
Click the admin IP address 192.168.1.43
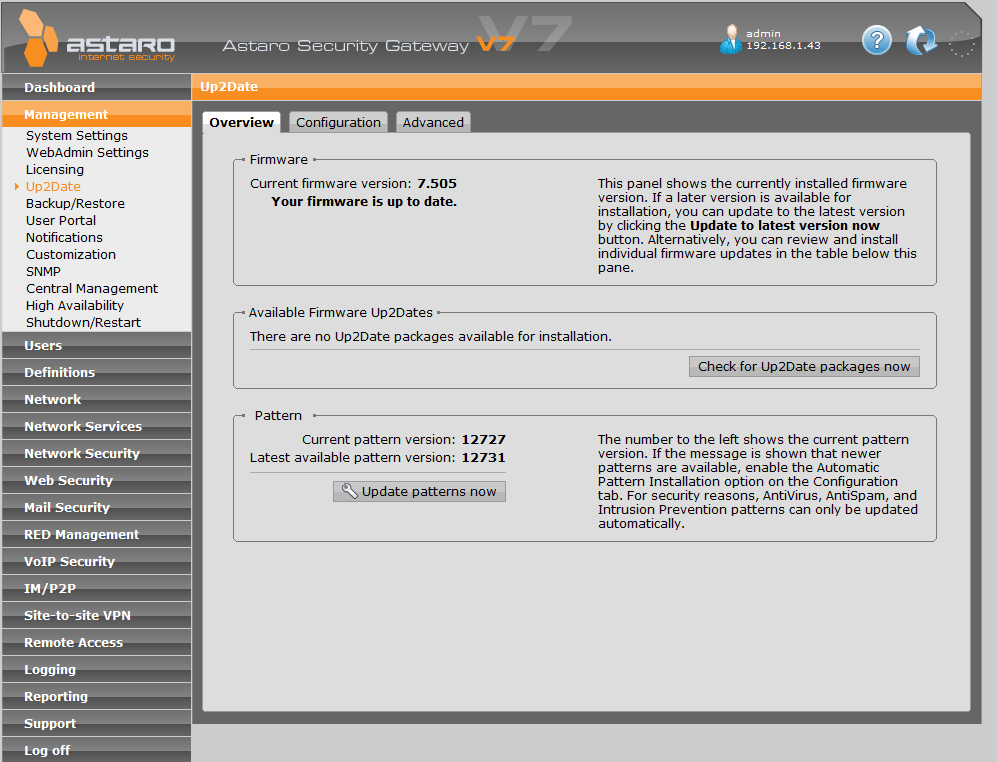[783, 46]
